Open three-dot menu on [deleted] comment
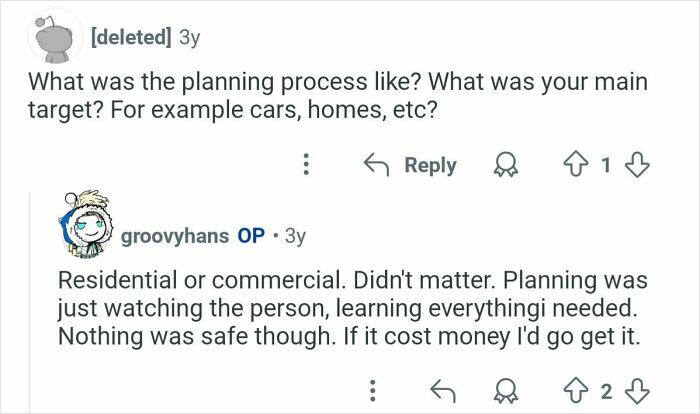Viewport: 700px width, 414px height. click(306, 165)
